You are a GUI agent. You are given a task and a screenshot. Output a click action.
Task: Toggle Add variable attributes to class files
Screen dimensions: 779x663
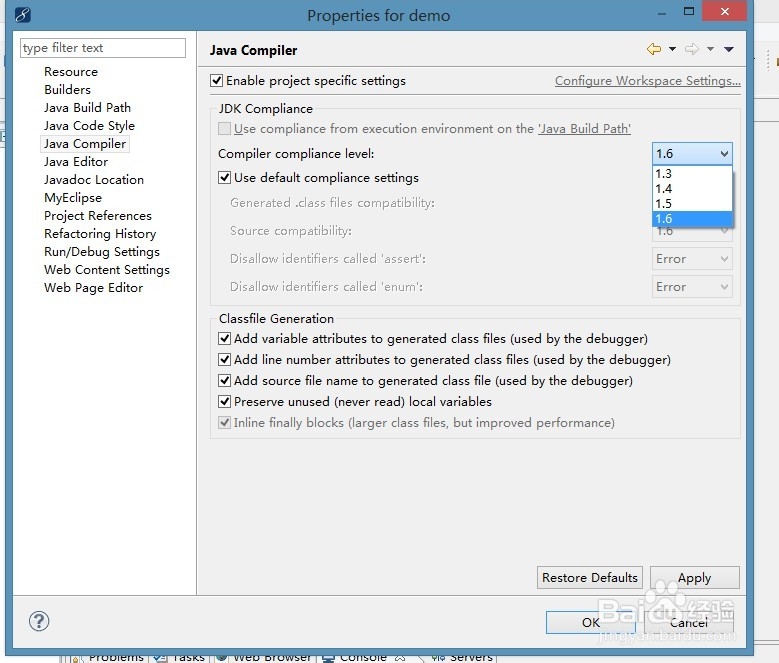click(224, 339)
